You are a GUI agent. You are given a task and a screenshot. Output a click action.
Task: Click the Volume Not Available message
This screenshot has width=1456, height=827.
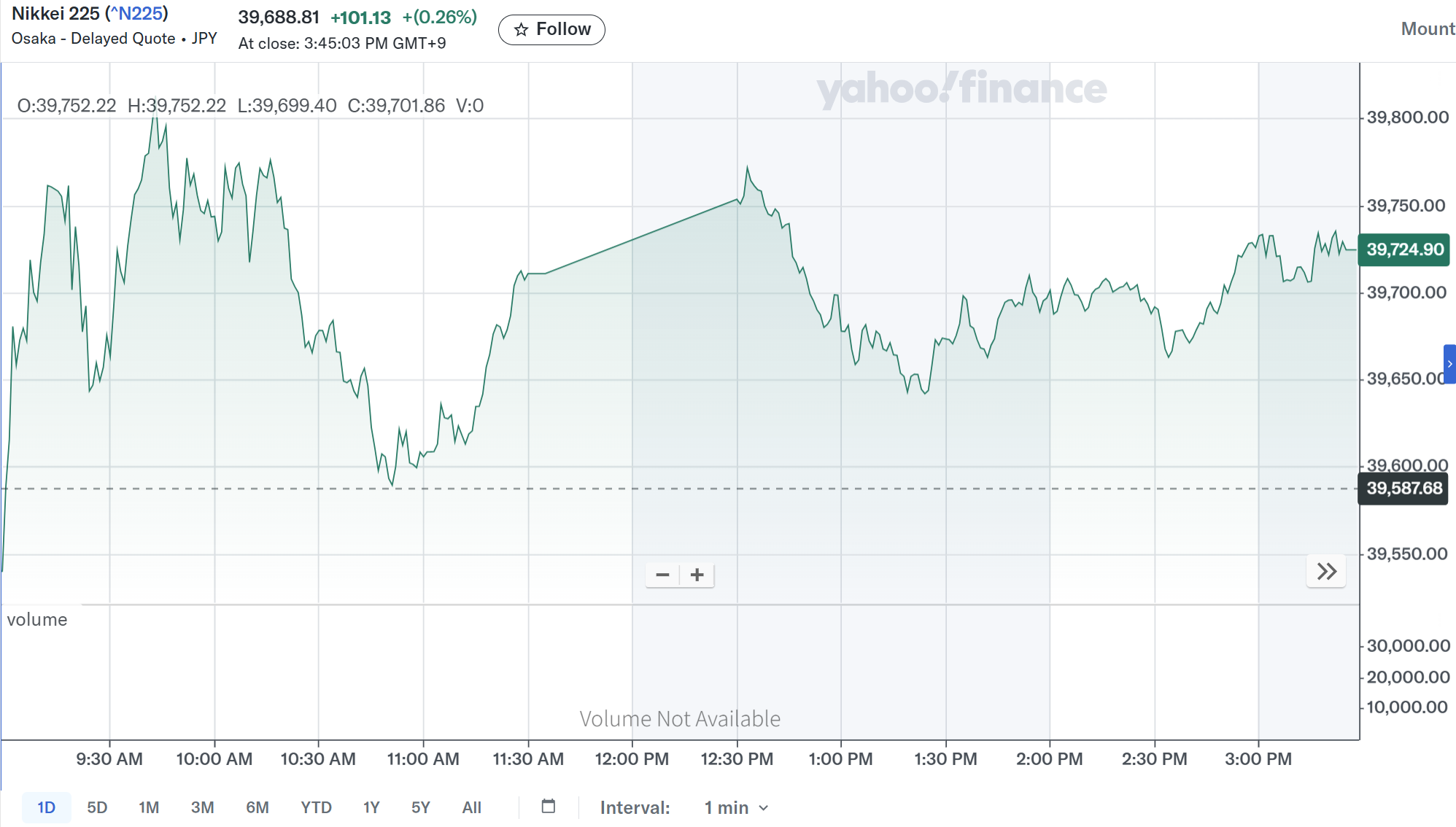click(x=680, y=719)
